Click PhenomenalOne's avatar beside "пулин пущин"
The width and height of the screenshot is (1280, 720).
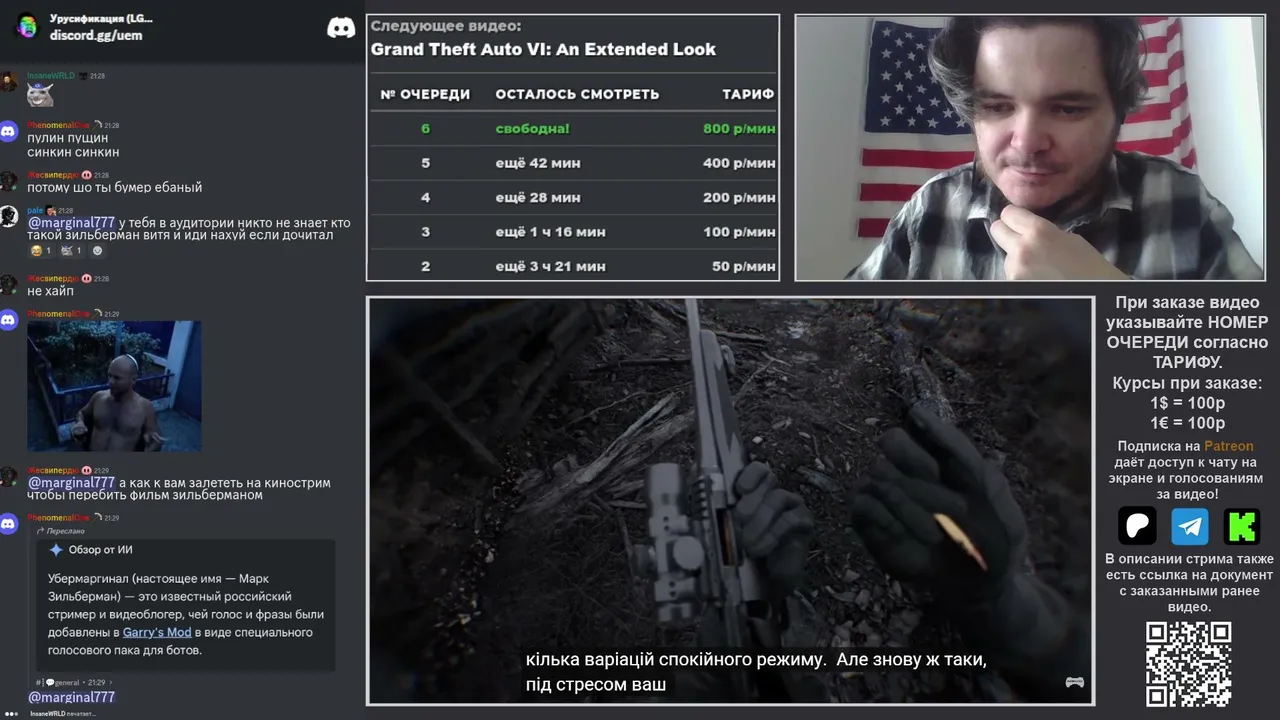click(x=8, y=131)
